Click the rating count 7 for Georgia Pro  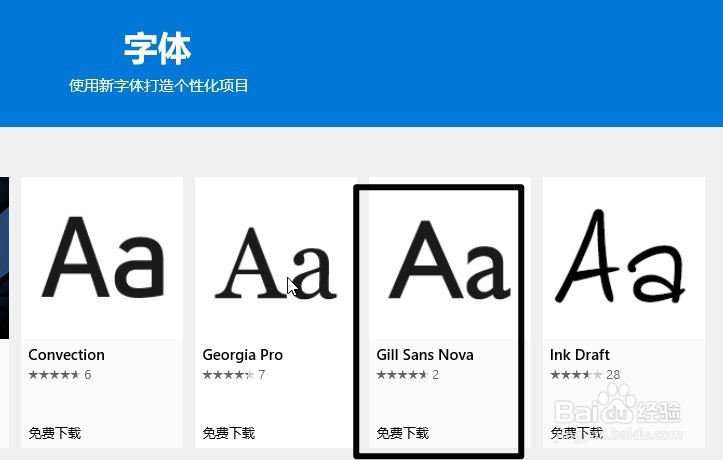pos(261,375)
